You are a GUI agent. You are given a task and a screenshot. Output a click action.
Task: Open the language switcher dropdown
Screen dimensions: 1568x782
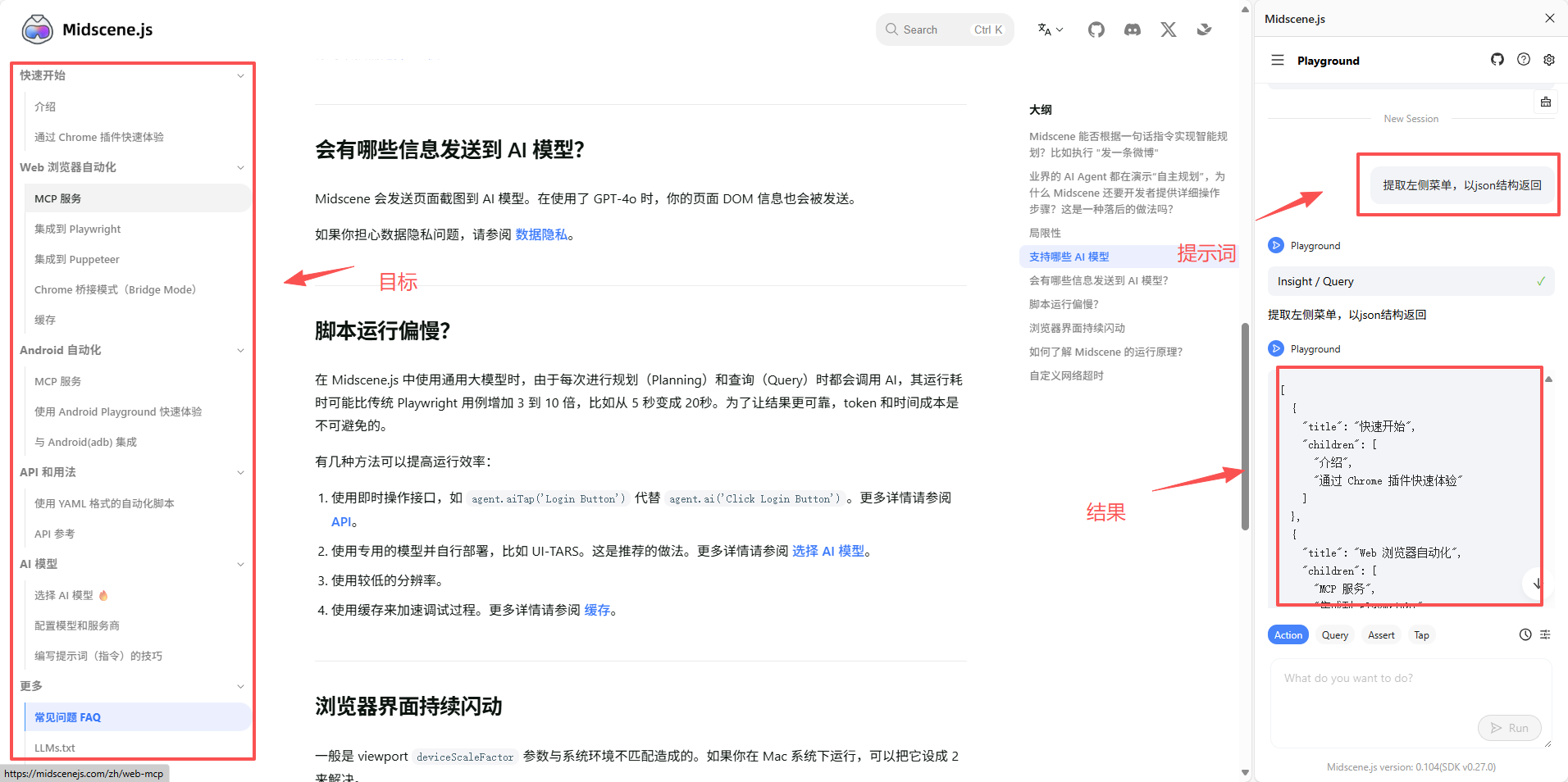pyautogui.click(x=1050, y=30)
